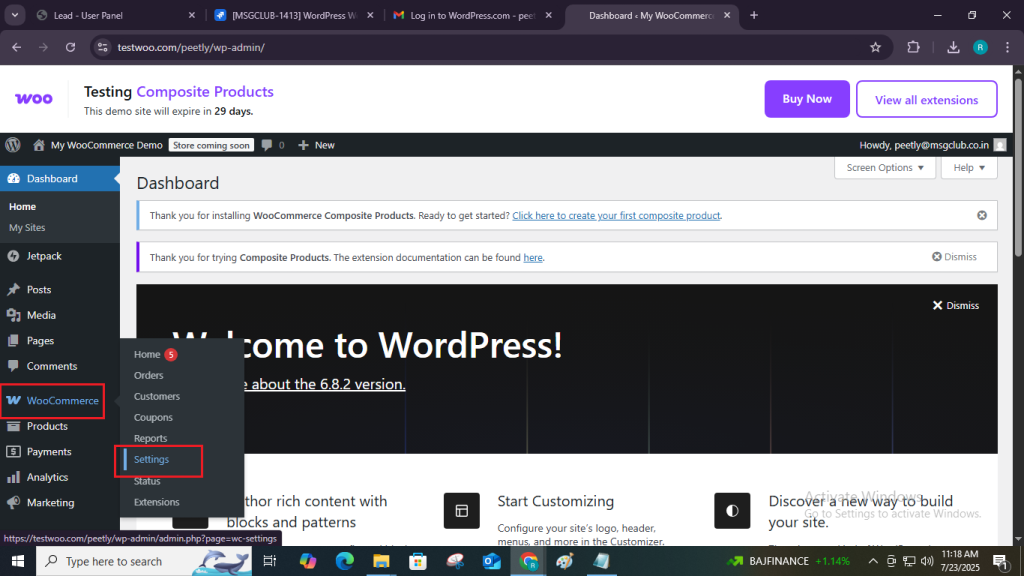Screen dimensions: 1024x576
Task: View site information icon in address bar
Action: tap(103, 47)
